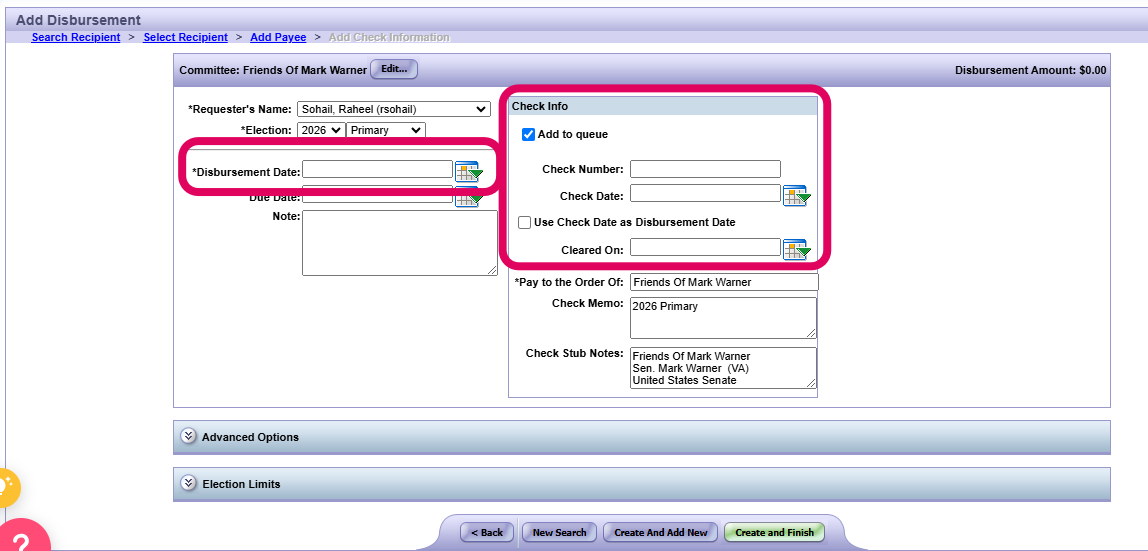The height and width of the screenshot is (551, 1148).
Task: Go to Add Payee breadcrumb
Action: click(x=278, y=37)
